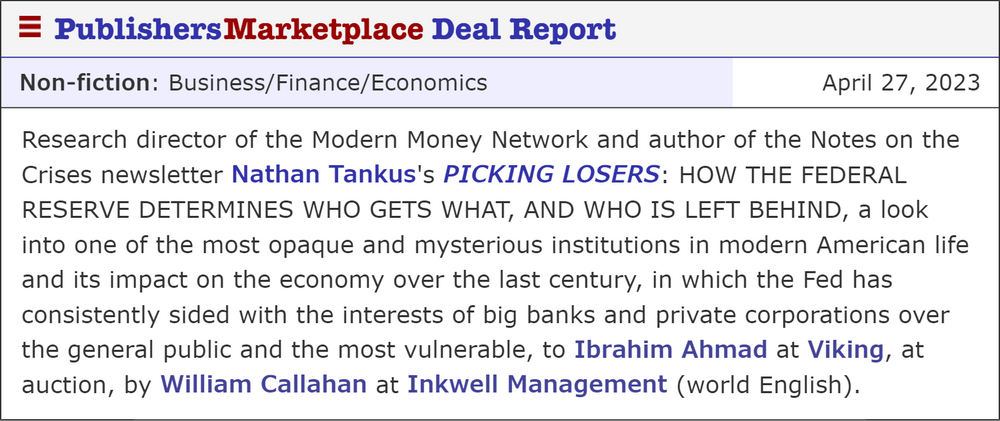
Task: Click the red Marketplace word in the header
Action: [x=323, y=29]
